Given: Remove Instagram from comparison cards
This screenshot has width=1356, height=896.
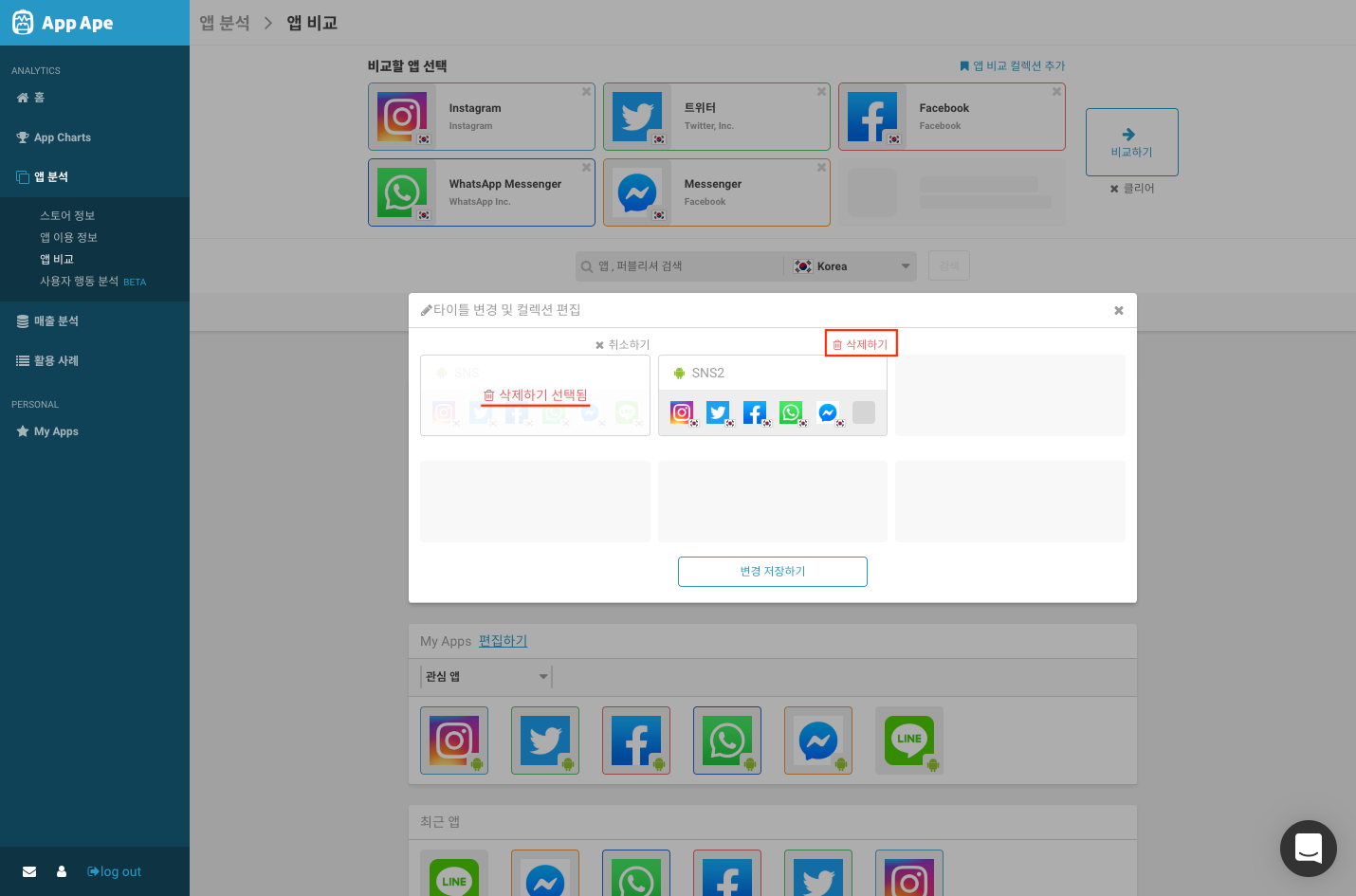Looking at the screenshot, I should click(586, 92).
